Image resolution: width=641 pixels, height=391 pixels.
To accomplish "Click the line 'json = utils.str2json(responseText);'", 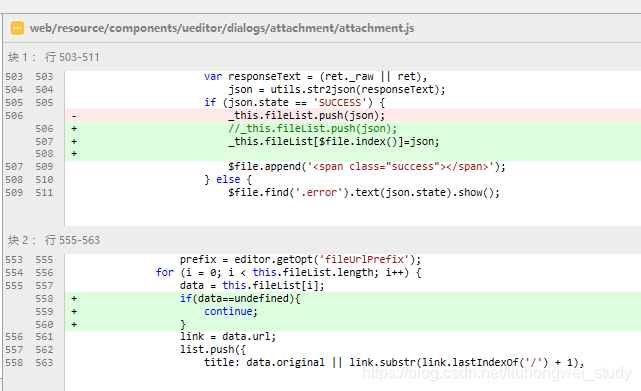I will (x=337, y=90).
